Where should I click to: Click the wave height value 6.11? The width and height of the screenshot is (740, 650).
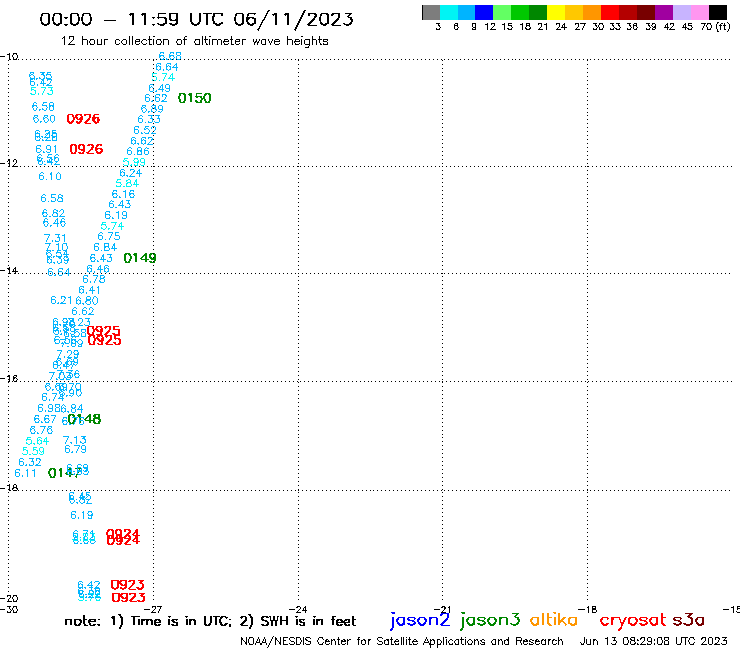coord(25,473)
